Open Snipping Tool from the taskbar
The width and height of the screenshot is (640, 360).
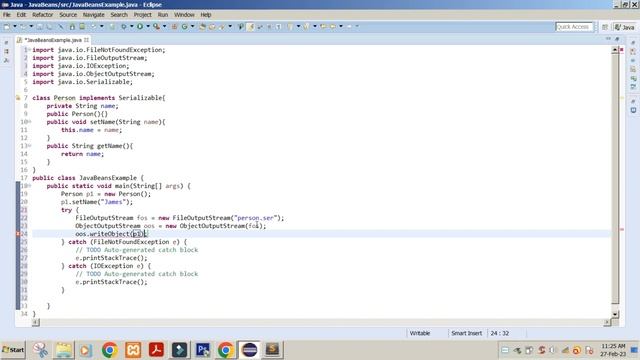coord(40,350)
